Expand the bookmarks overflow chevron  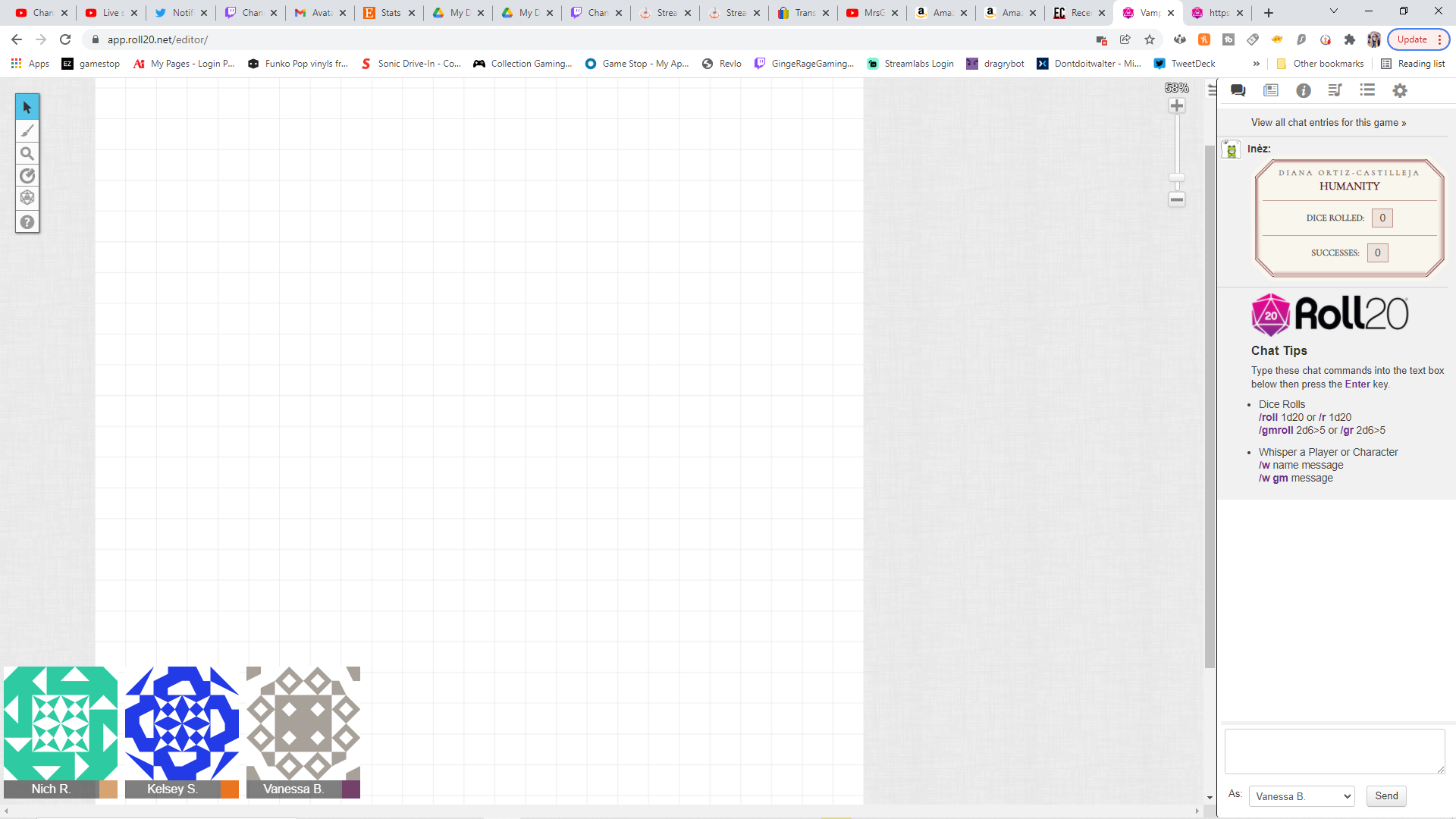1257,64
